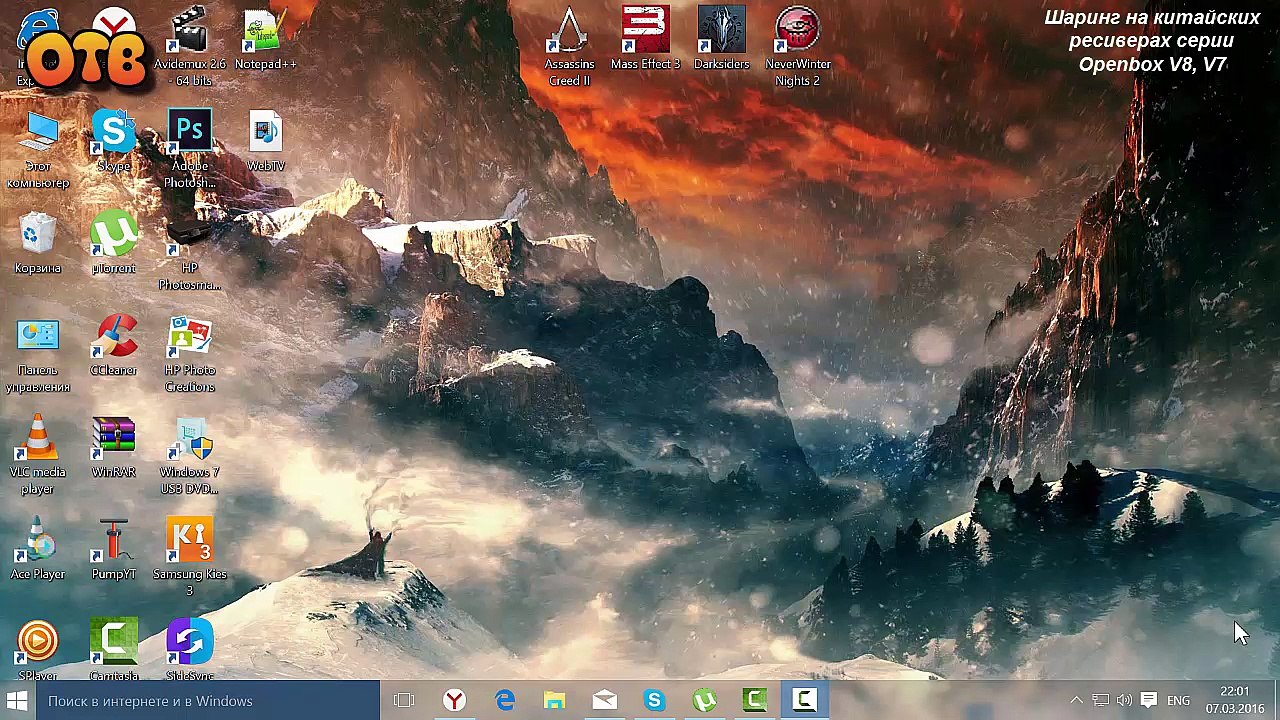Open the volume control in the tray
This screenshot has width=1280, height=720.
[1124, 701]
